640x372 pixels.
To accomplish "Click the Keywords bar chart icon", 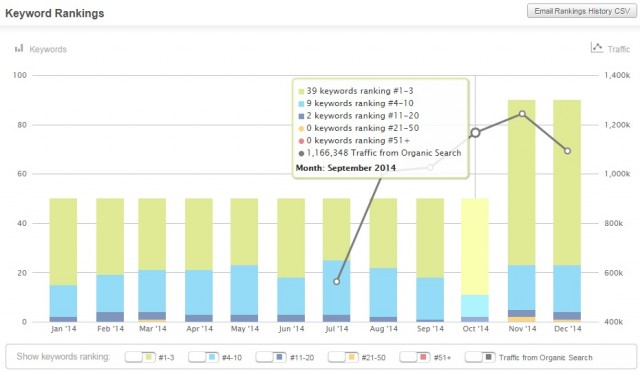I will point(19,49).
